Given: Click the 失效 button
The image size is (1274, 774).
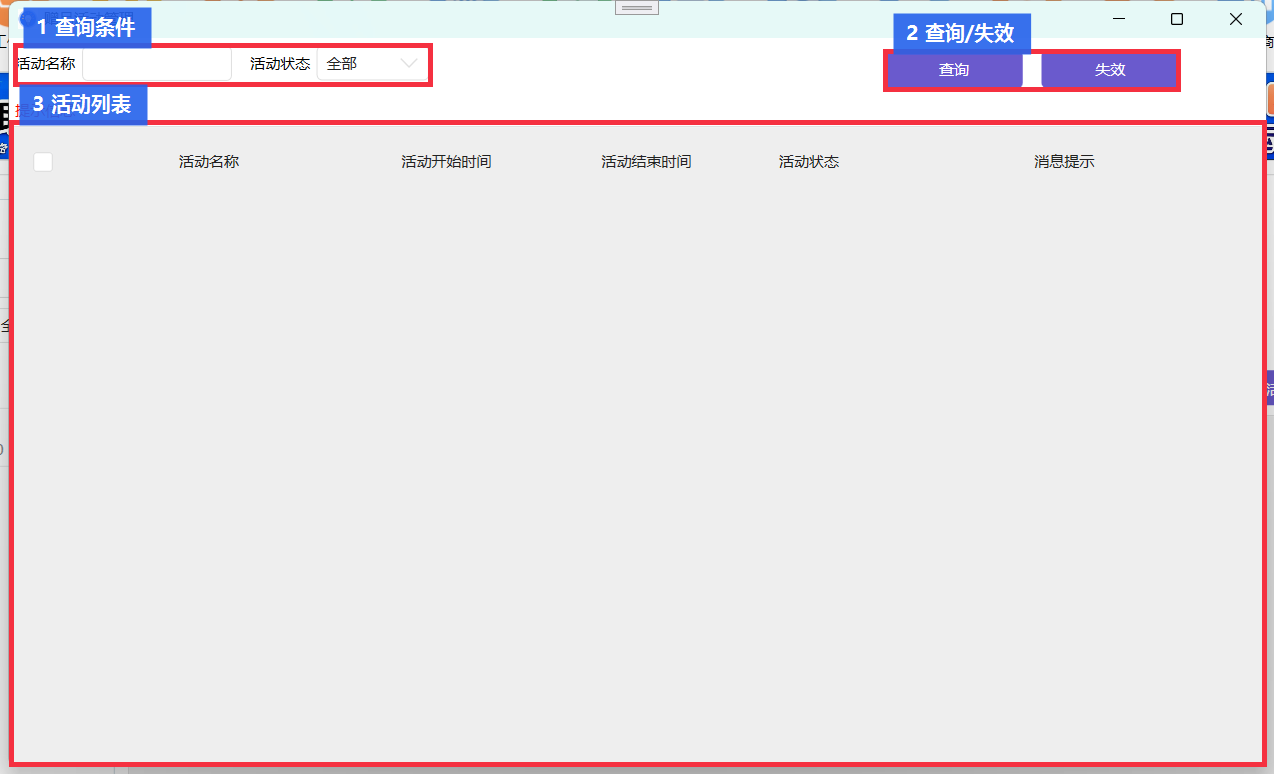Looking at the screenshot, I should 1110,70.
